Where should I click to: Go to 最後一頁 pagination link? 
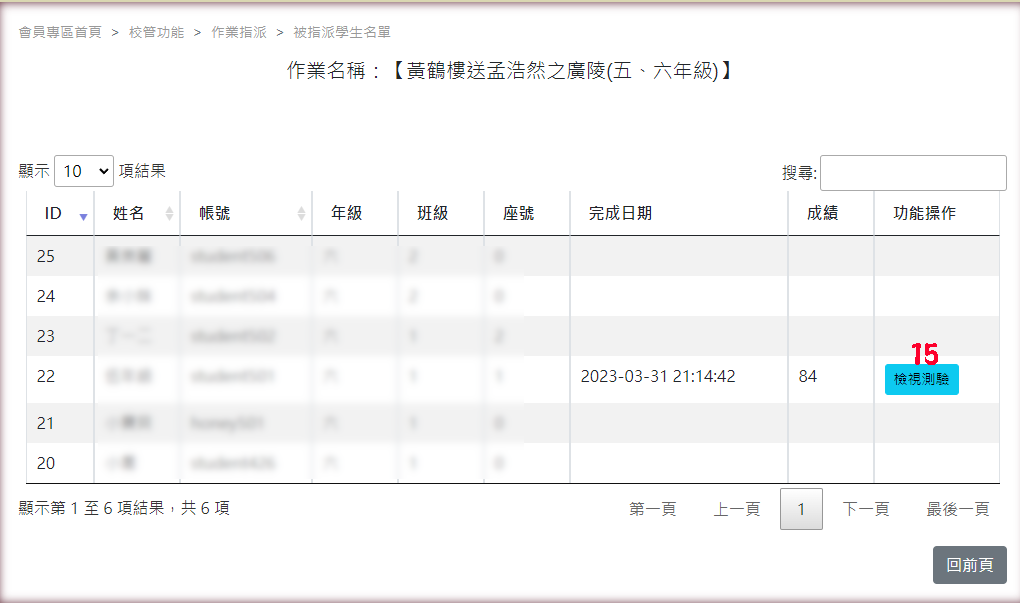point(958,509)
